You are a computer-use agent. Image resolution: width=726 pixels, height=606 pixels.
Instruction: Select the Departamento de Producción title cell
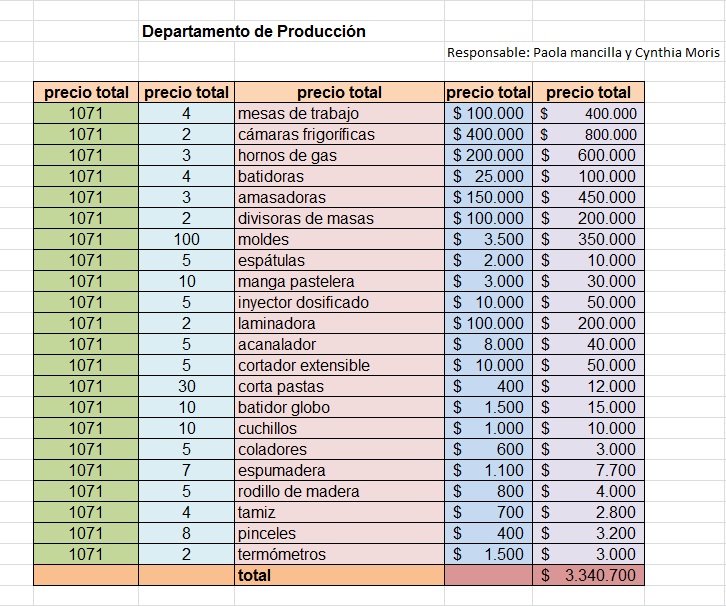[254, 31]
